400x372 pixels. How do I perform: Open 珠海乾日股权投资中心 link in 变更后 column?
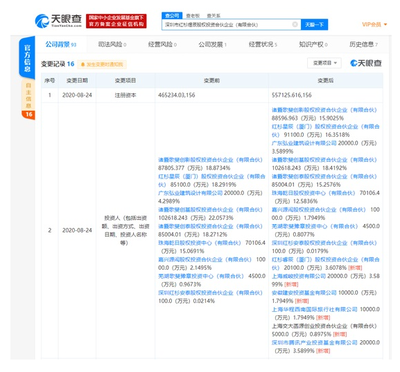pyautogui.click(x=314, y=193)
